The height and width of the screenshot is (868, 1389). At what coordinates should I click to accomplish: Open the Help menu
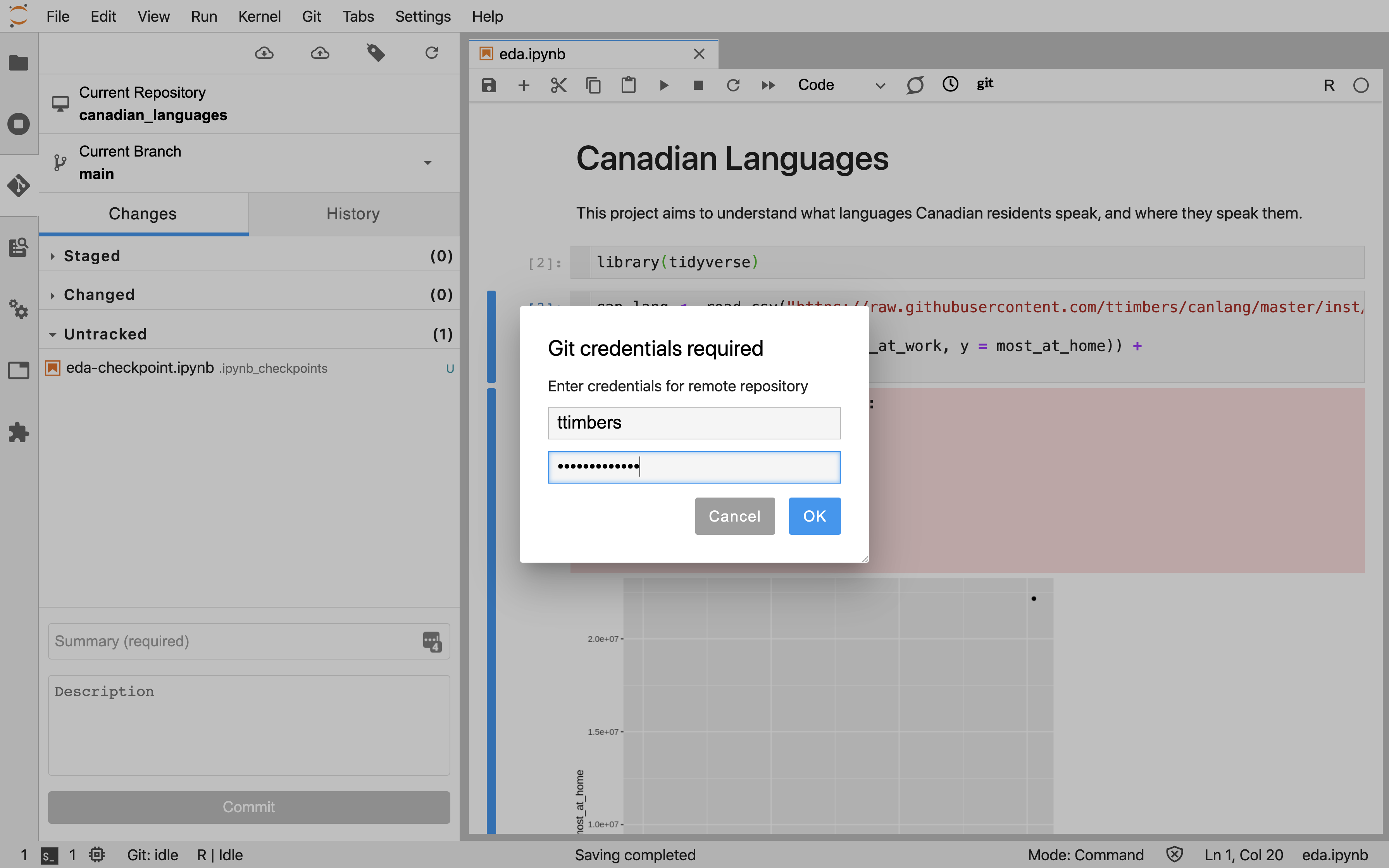pyautogui.click(x=487, y=16)
